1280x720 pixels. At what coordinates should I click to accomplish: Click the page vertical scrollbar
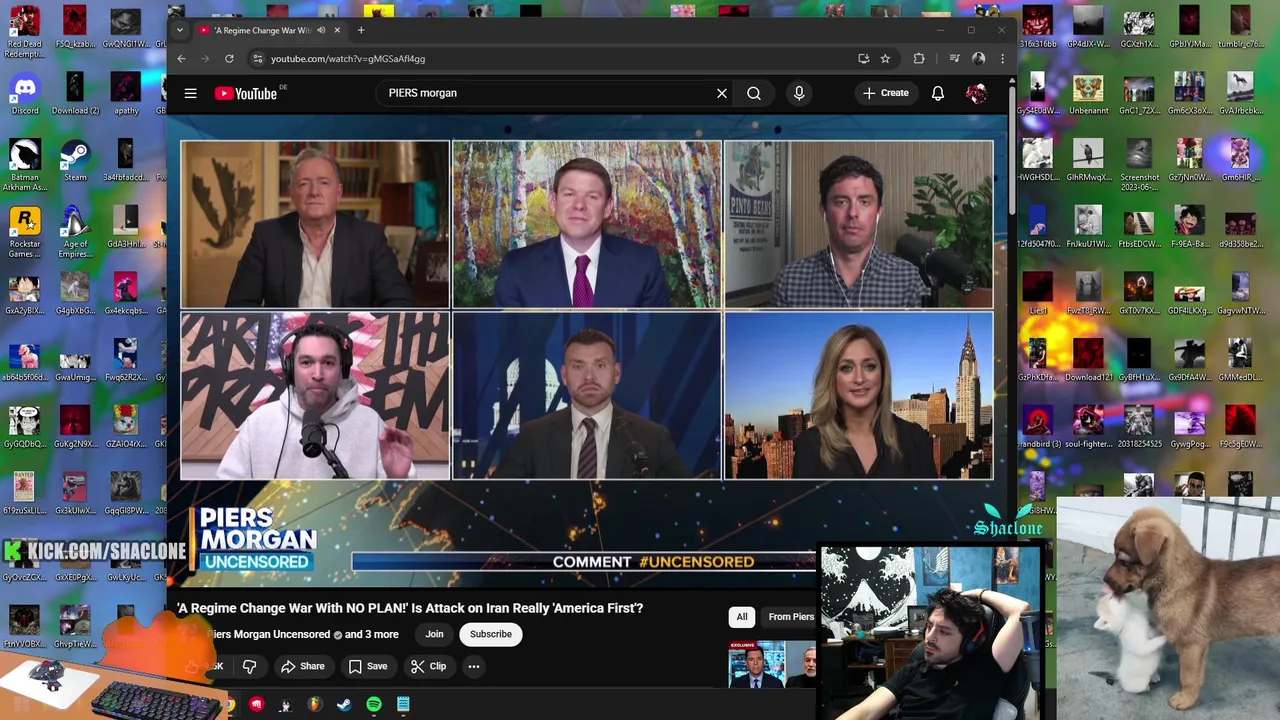(x=1011, y=150)
